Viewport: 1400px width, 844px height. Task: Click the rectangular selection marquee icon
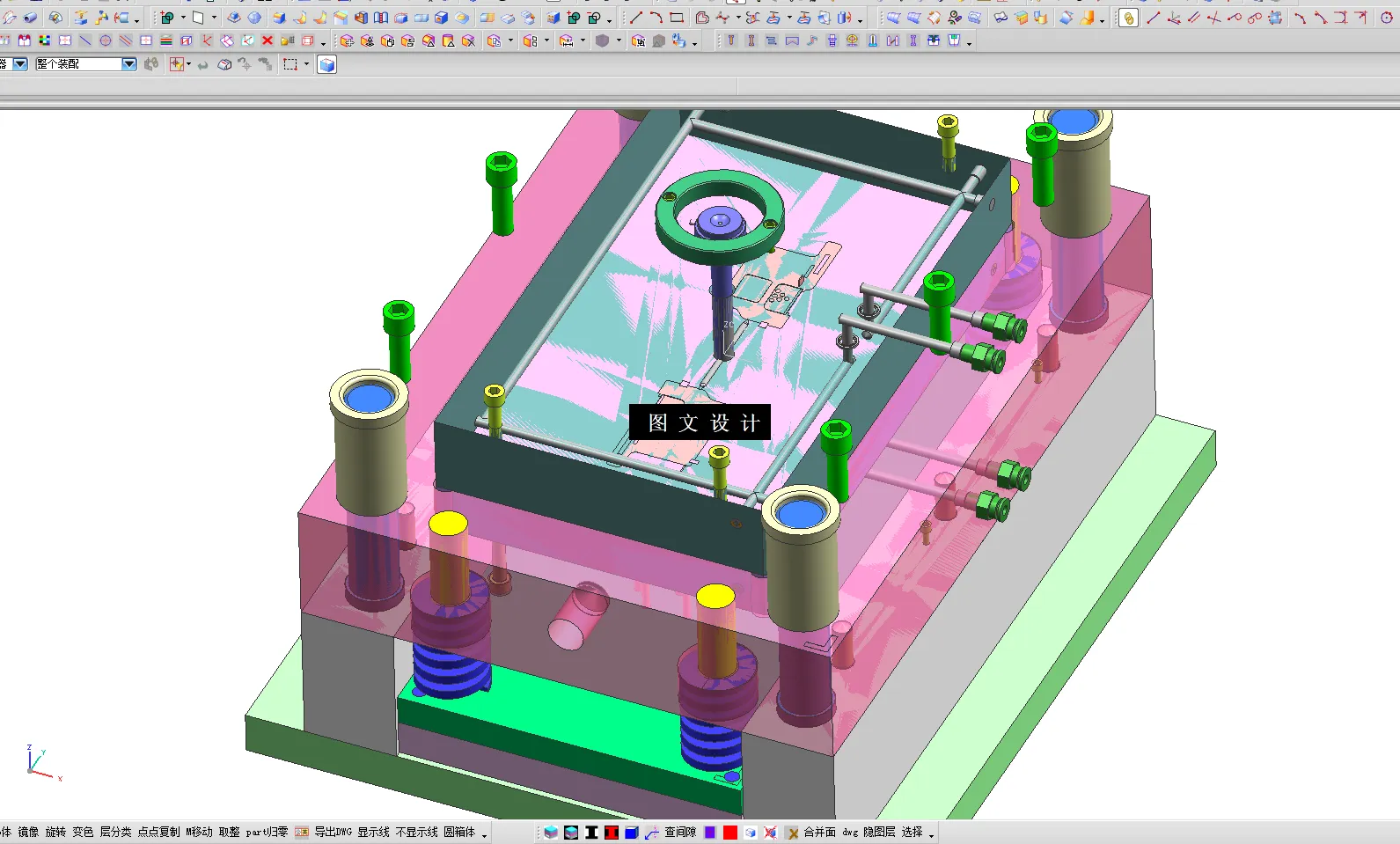click(x=290, y=64)
